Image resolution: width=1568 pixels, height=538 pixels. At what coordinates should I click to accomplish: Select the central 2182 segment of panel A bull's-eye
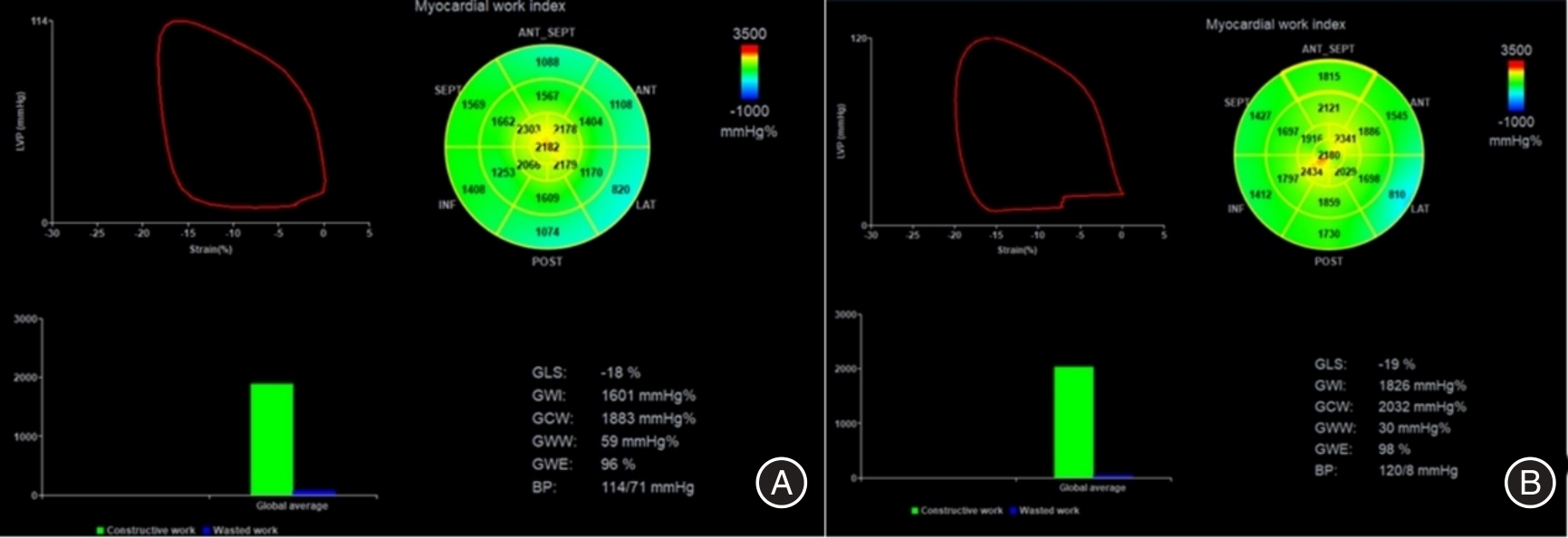pos(547,147)
